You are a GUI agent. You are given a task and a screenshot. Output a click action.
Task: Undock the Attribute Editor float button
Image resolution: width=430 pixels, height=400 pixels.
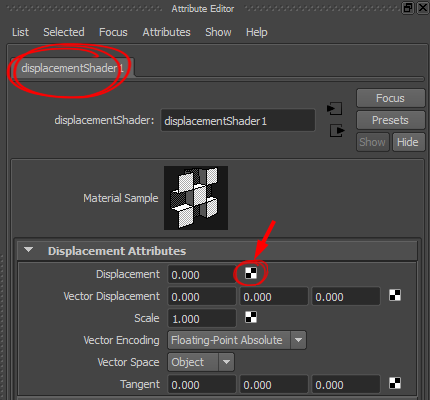[408, 8]
